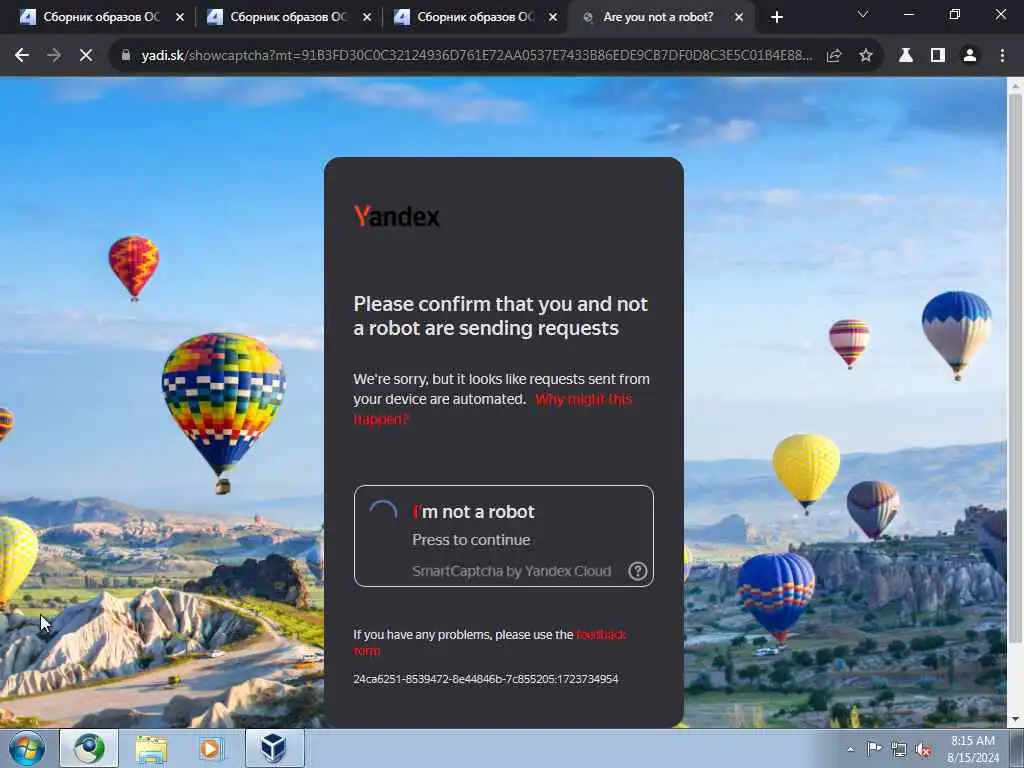Image resolution: width=1024 pixels, height=768 pixels.
Task: View site info lock icon
Action: click(126, 56)
